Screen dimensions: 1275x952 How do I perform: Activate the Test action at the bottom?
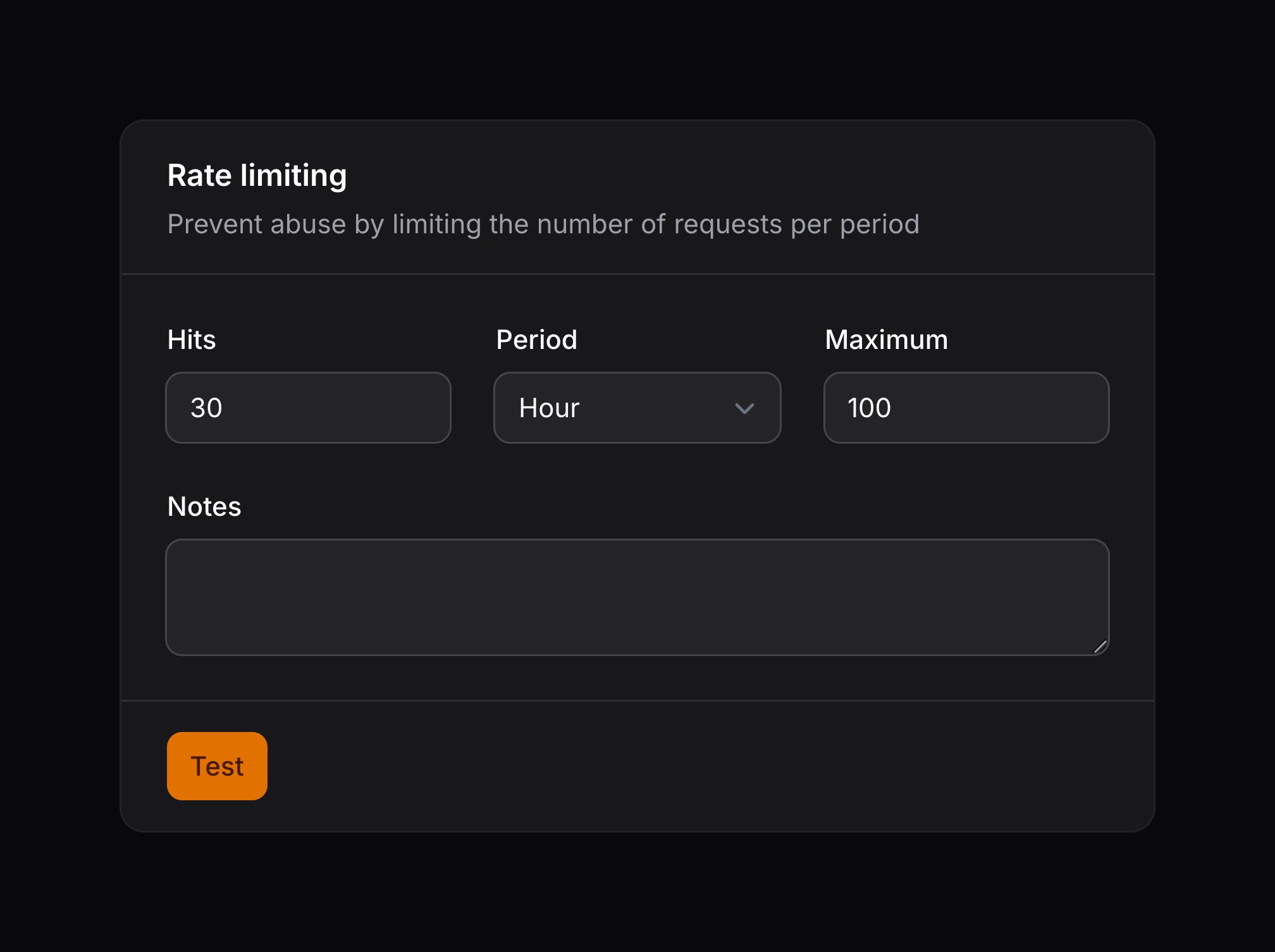point(216,766)
